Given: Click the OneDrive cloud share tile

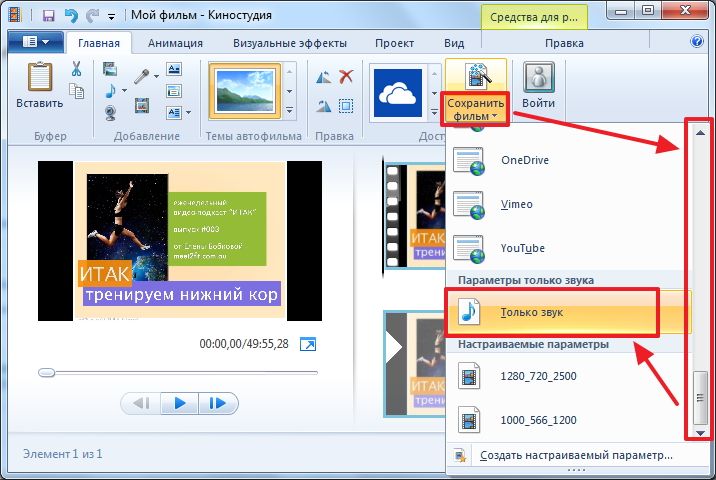Looking at the screenshot, I should 398,93.
